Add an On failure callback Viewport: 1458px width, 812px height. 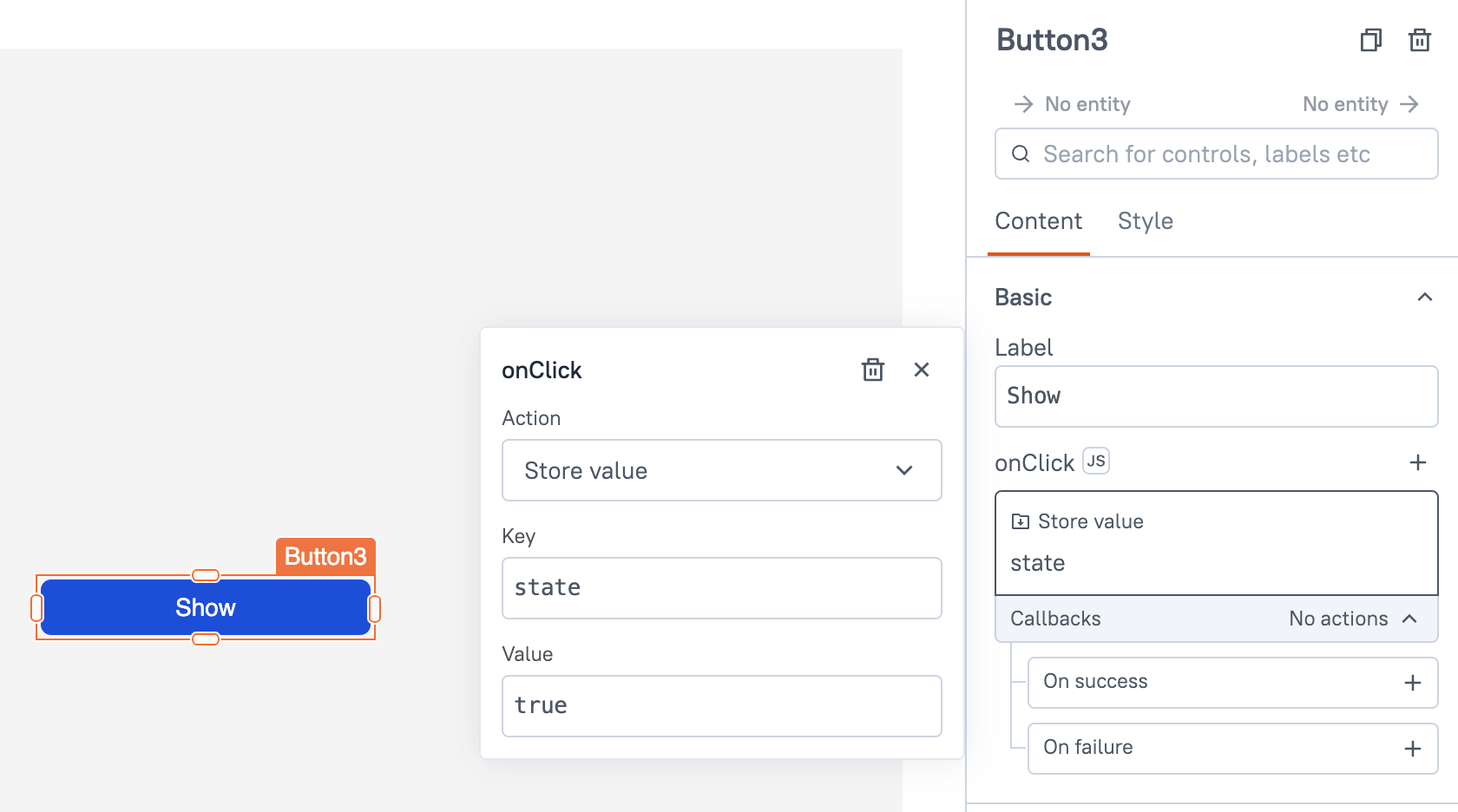tap(1412, 749)
